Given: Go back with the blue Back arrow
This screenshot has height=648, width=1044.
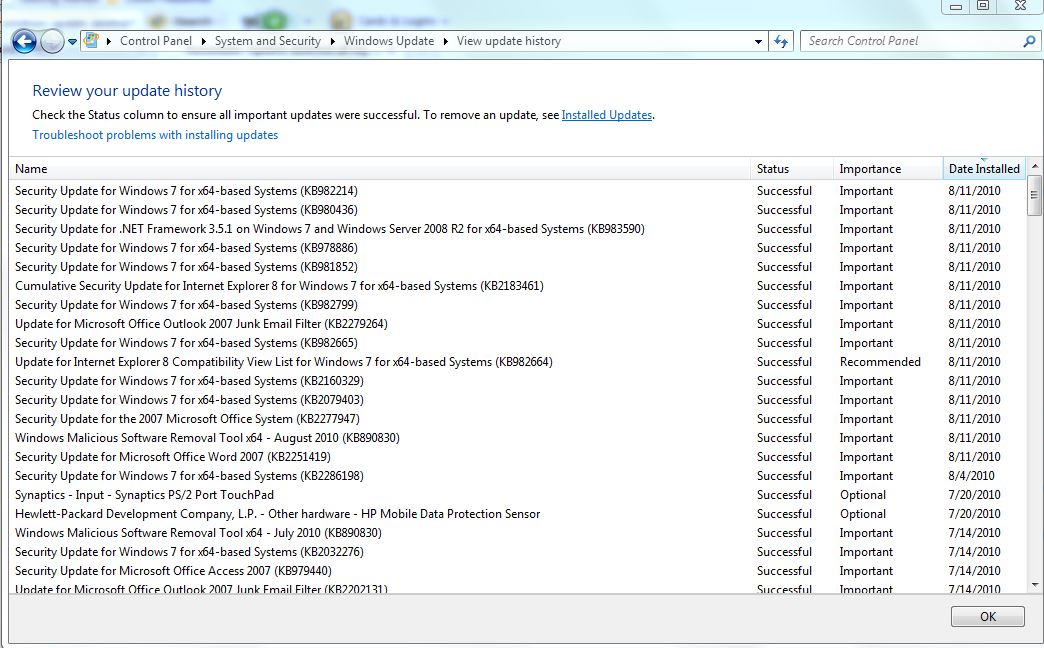Looking at the screenshot, I should tap(24, 41).
